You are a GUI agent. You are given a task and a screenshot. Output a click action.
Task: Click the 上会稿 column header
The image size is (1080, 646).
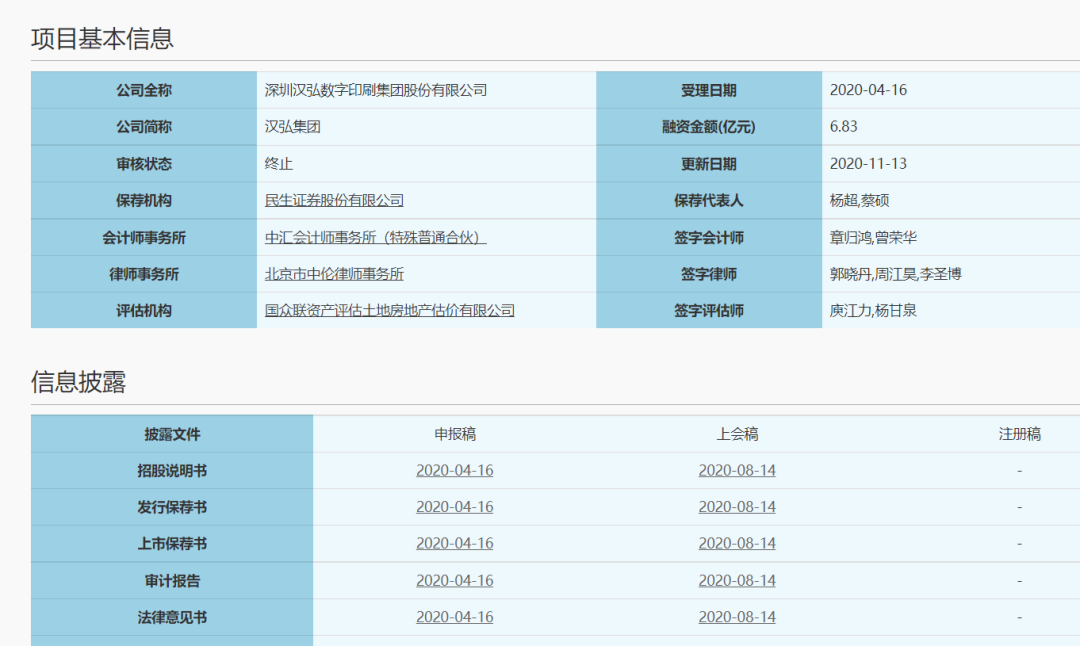point(737,434)
